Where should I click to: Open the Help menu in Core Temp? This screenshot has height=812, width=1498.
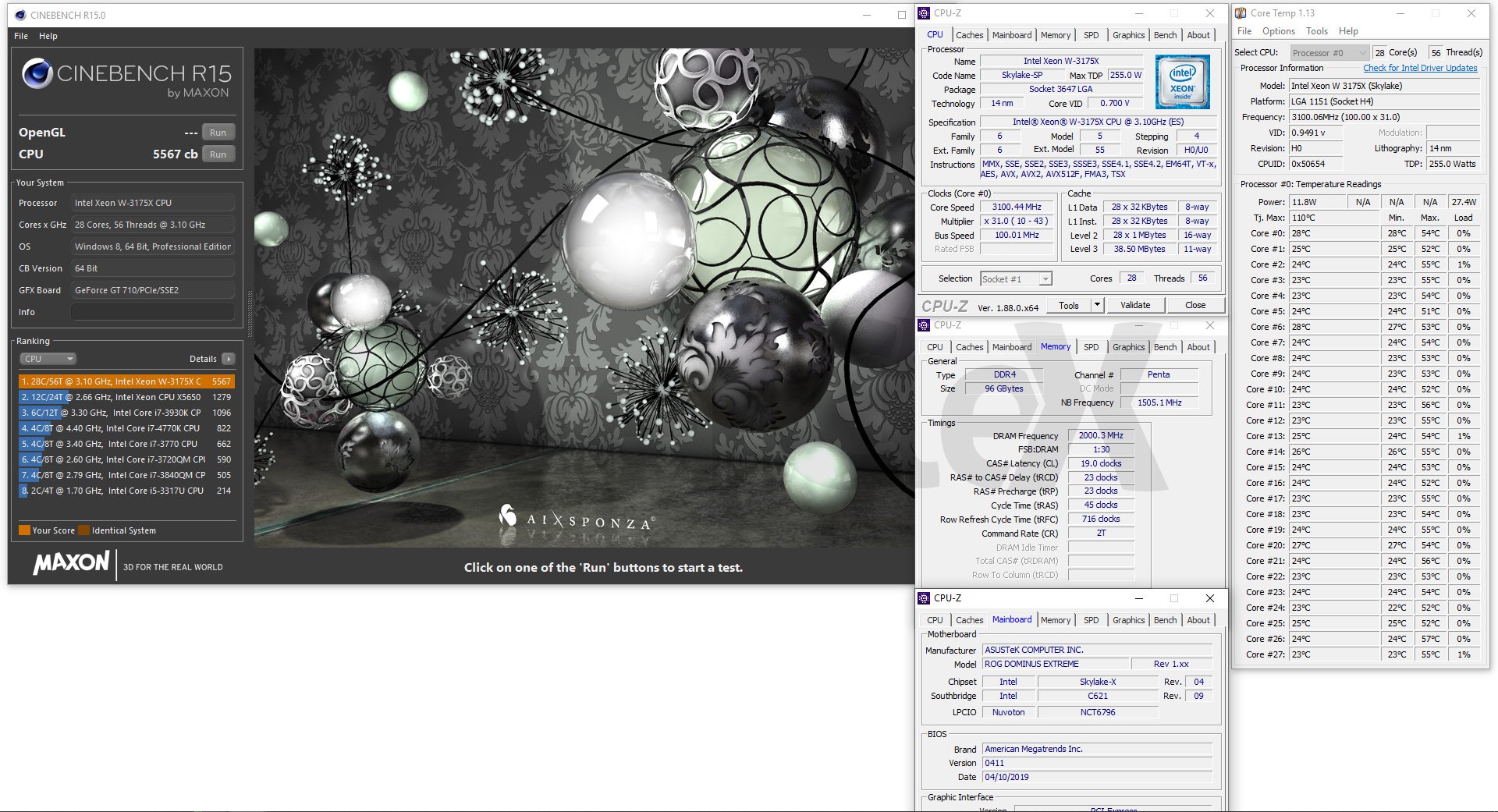pyautogui.click(x=1348, y=31)
